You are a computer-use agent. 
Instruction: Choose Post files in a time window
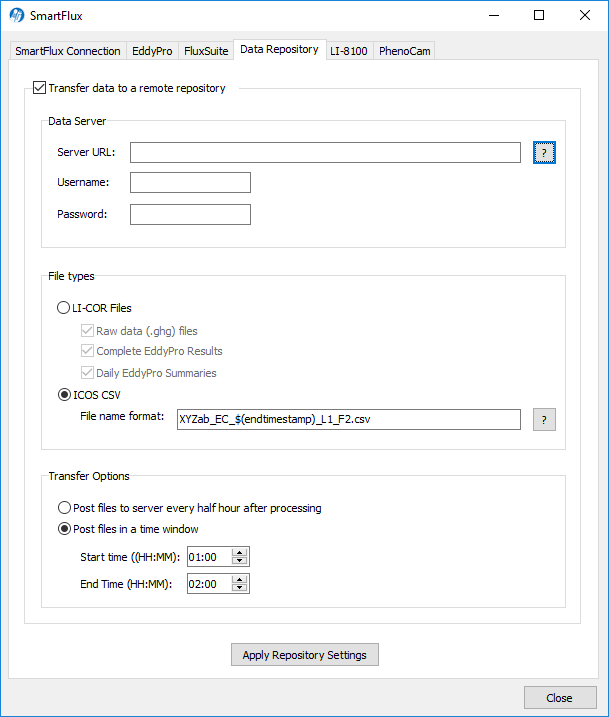click(64, 529)
